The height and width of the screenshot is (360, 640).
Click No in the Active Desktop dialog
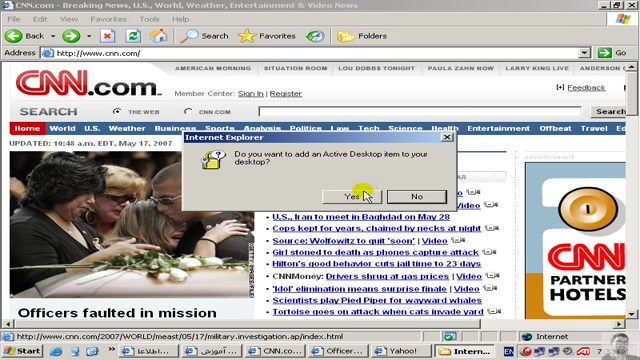pyautogui.click(x=417, y=197)
